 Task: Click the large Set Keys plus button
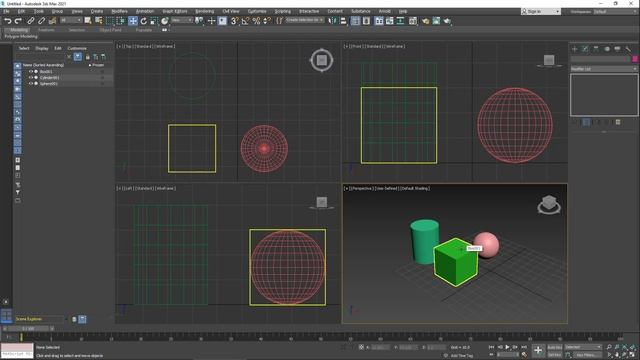(538, 350)
